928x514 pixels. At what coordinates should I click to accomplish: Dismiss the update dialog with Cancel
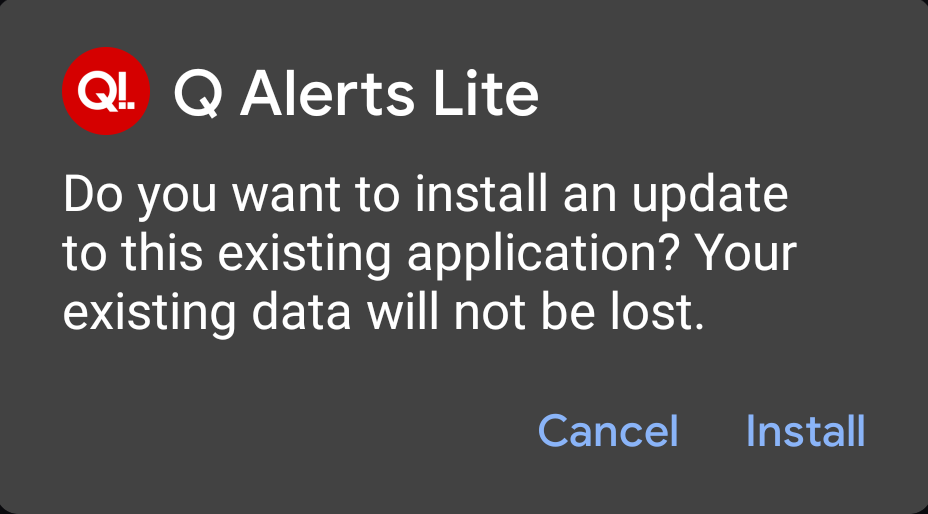[608, 431]
